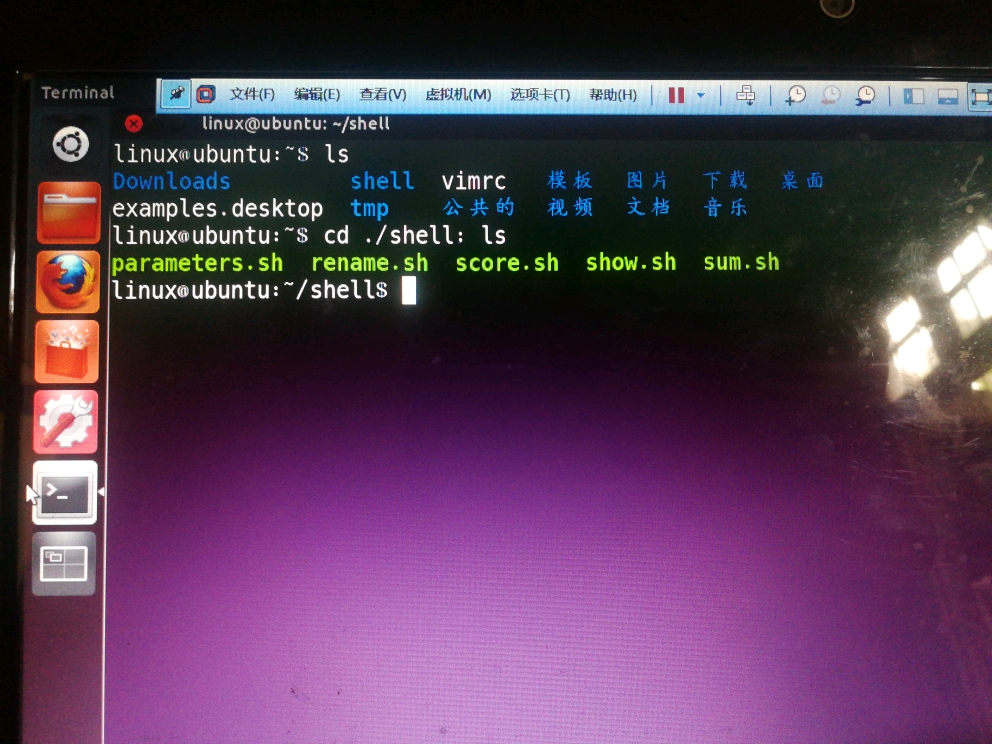Open System Settings wrench gear icon
The width and height of the screenshot is (992, 744).
[x=66, y=422]
